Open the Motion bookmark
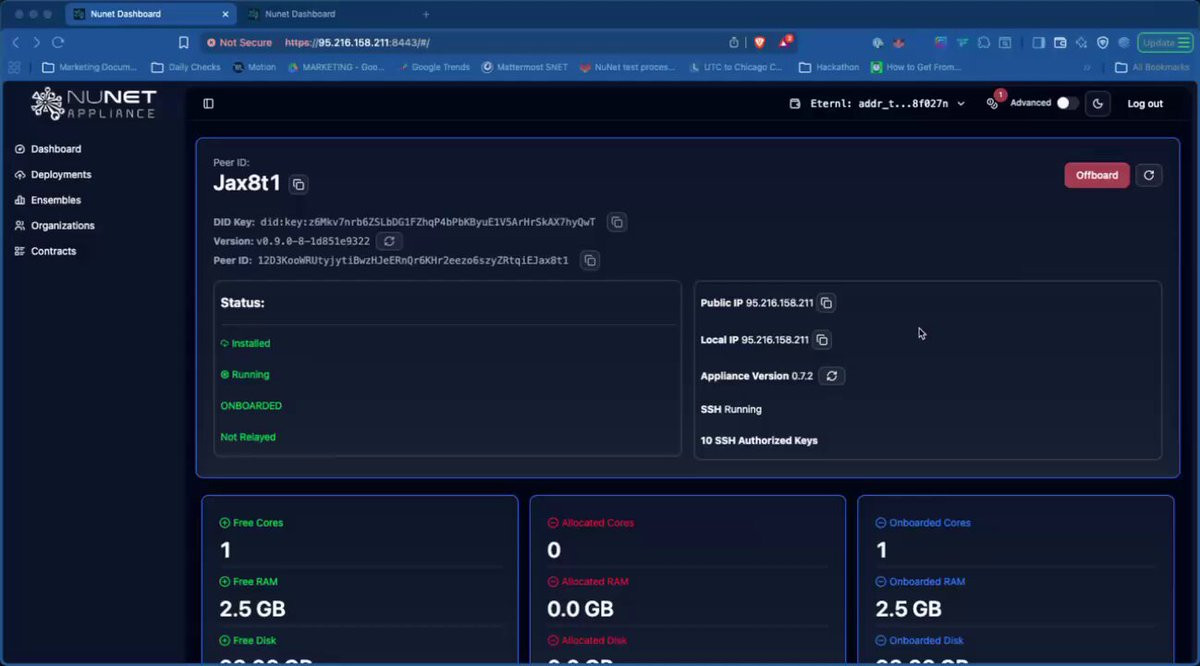1200x666 pixels. pos(254,68)
